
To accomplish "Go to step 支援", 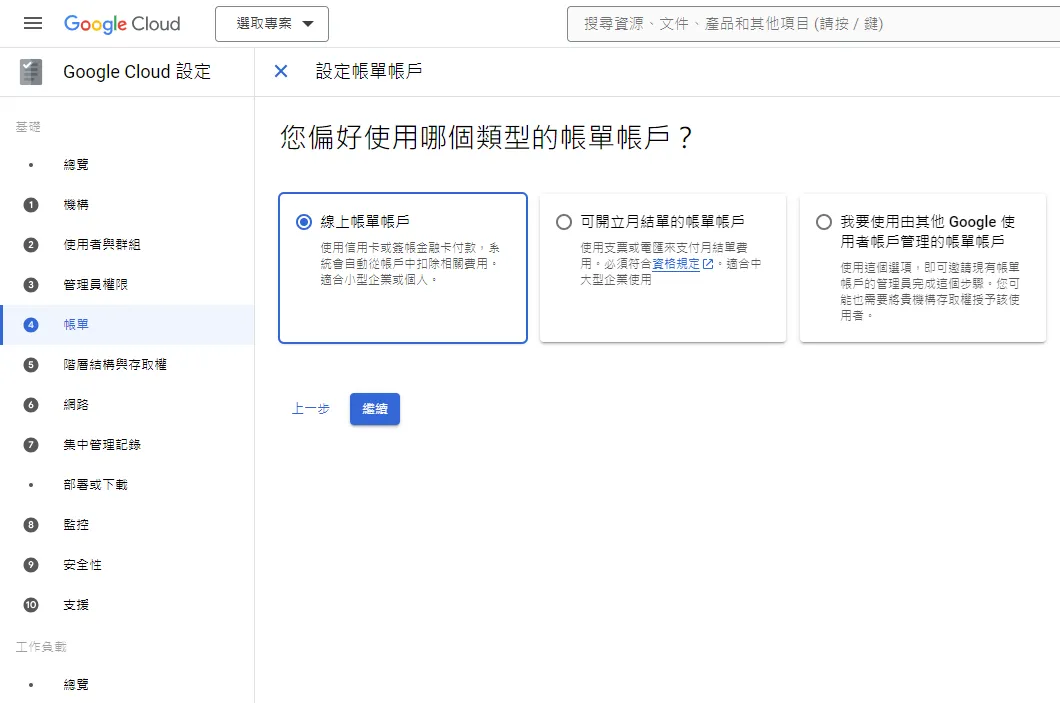I will (76, 605).
